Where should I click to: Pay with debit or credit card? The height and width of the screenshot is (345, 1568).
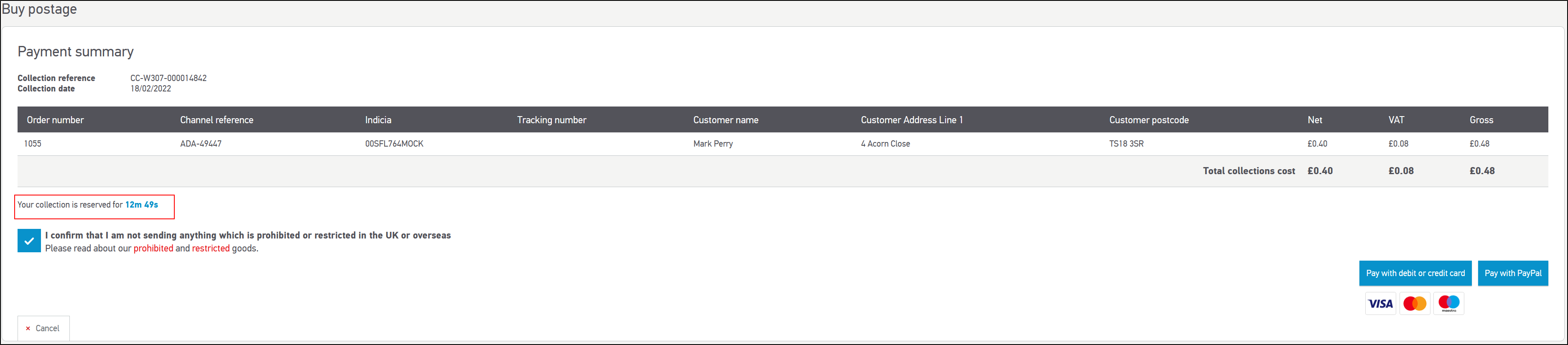(x=1415, y=273)
